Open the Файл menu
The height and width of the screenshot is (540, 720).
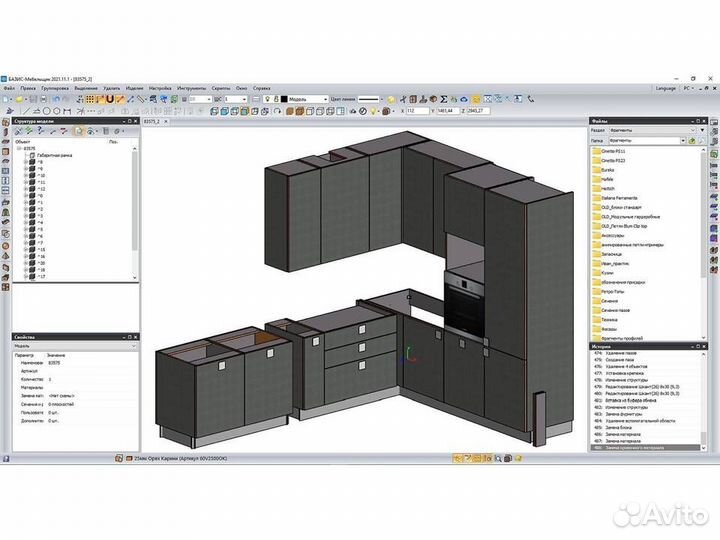pos(9,88)
